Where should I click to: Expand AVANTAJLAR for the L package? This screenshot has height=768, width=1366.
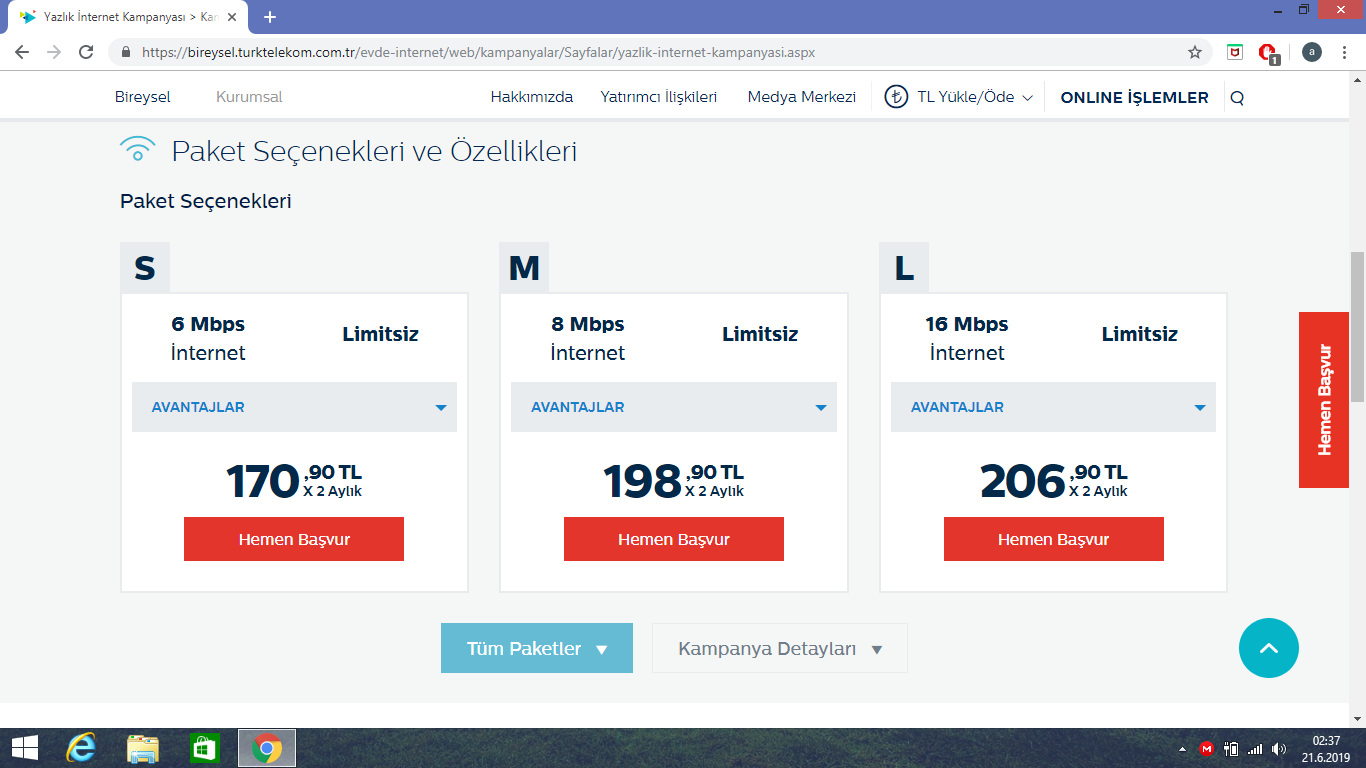[x=1053, y=407]
